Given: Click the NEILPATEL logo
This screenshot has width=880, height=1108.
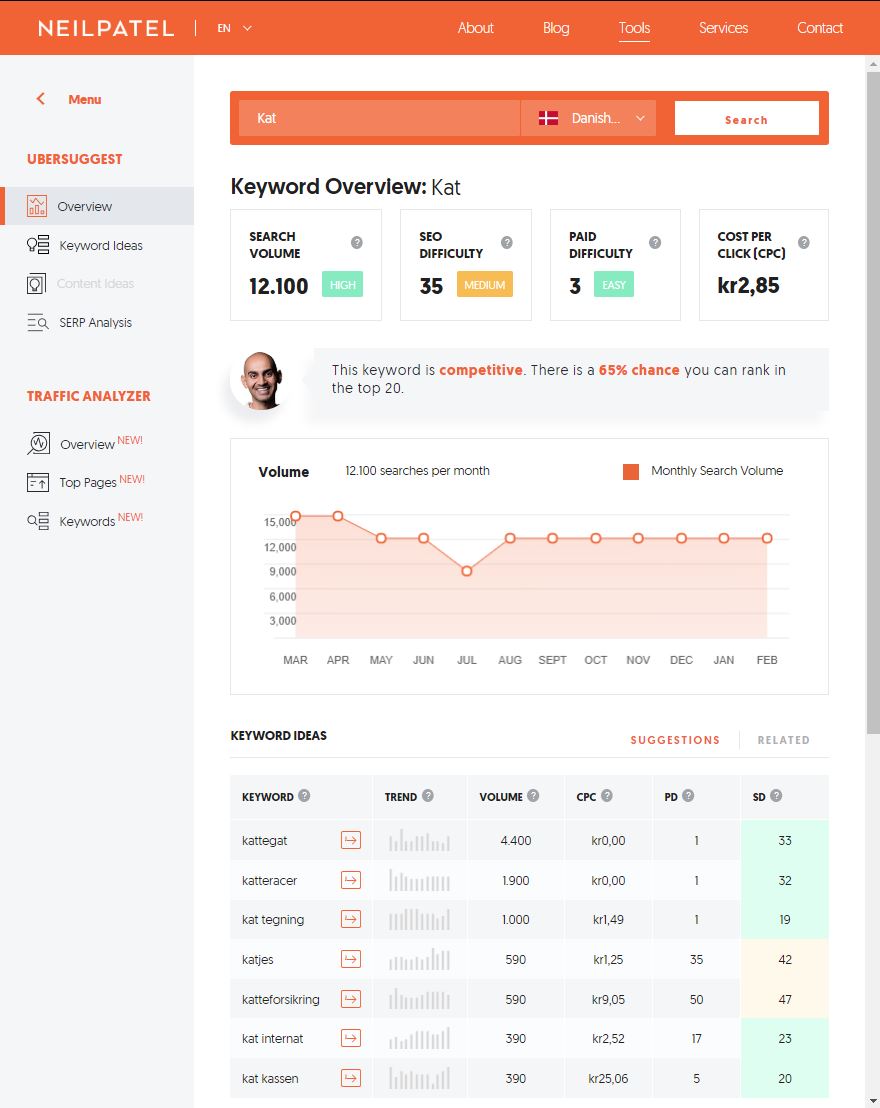Looking at the screenshot, I should (x=106, y=28).
